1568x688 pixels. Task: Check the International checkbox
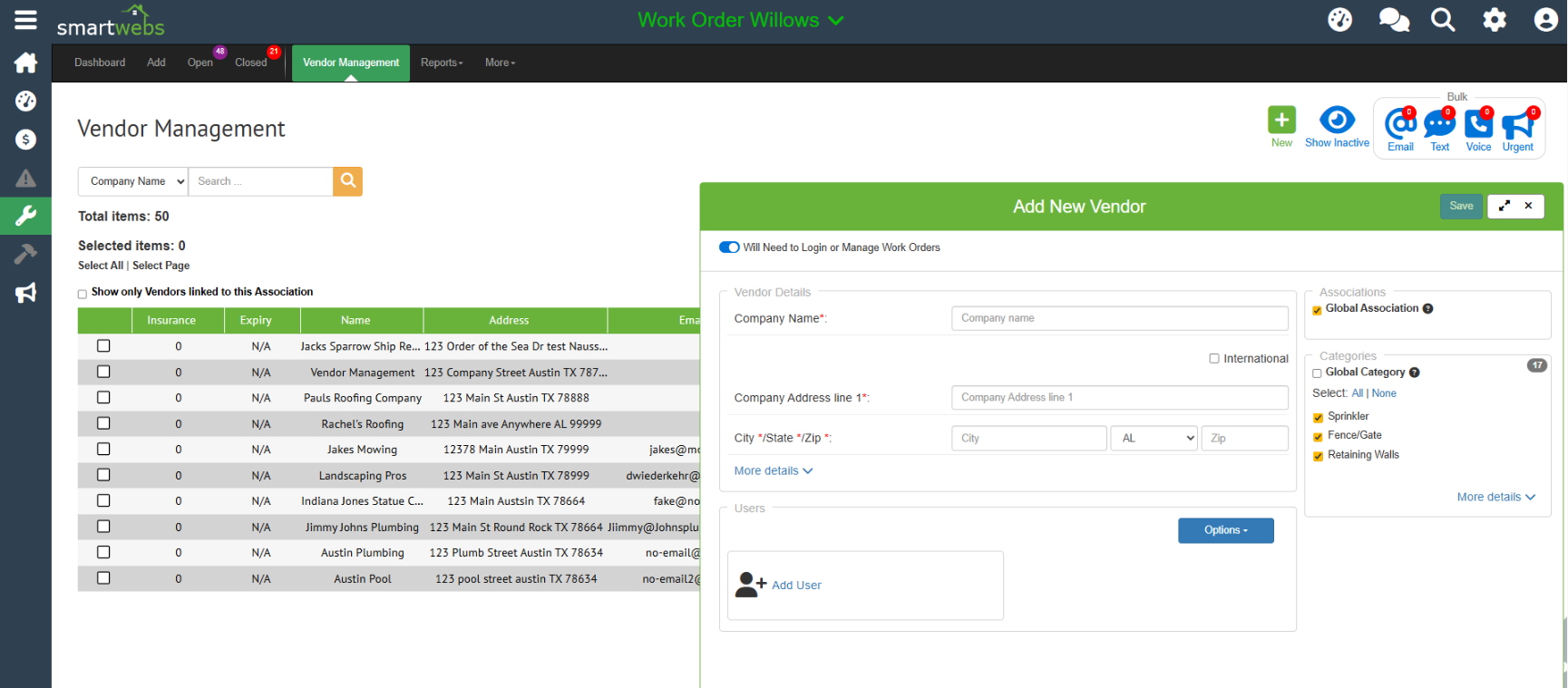click(x=1214, y=359)
